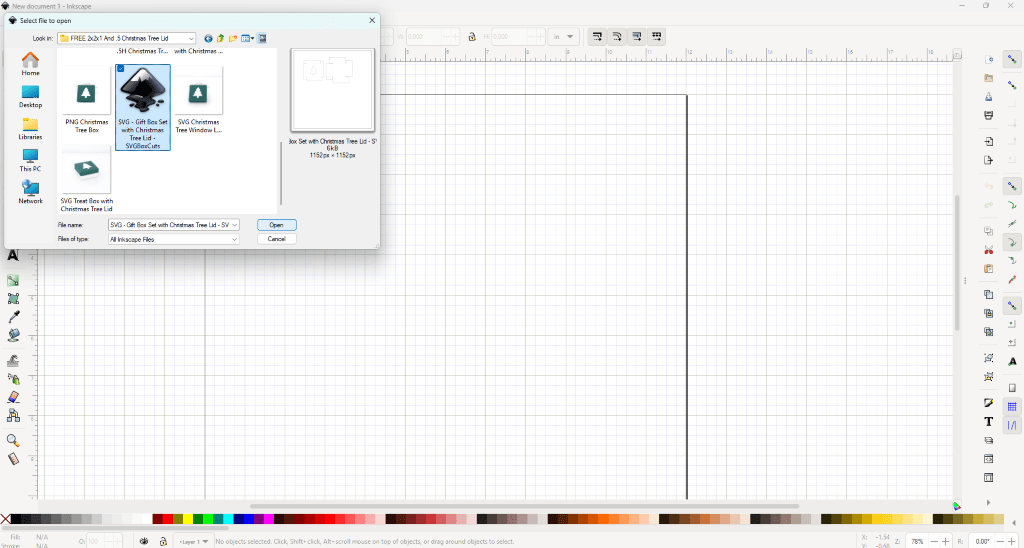Screen dimensions: 1024x548
Task: Expand the Look in folder dropdown
Action: pyautogui.click(x=190, y=39)
